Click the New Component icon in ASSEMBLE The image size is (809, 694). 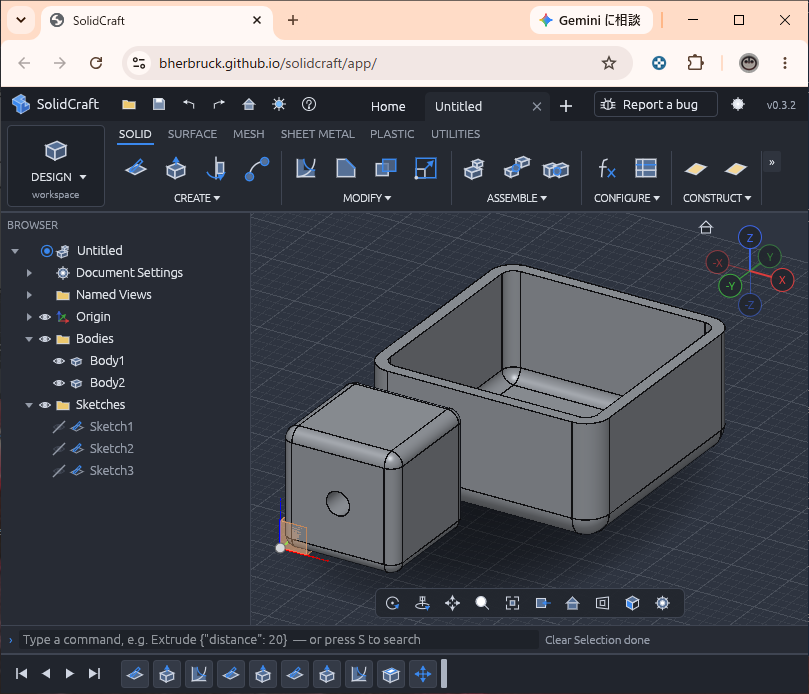474,169
